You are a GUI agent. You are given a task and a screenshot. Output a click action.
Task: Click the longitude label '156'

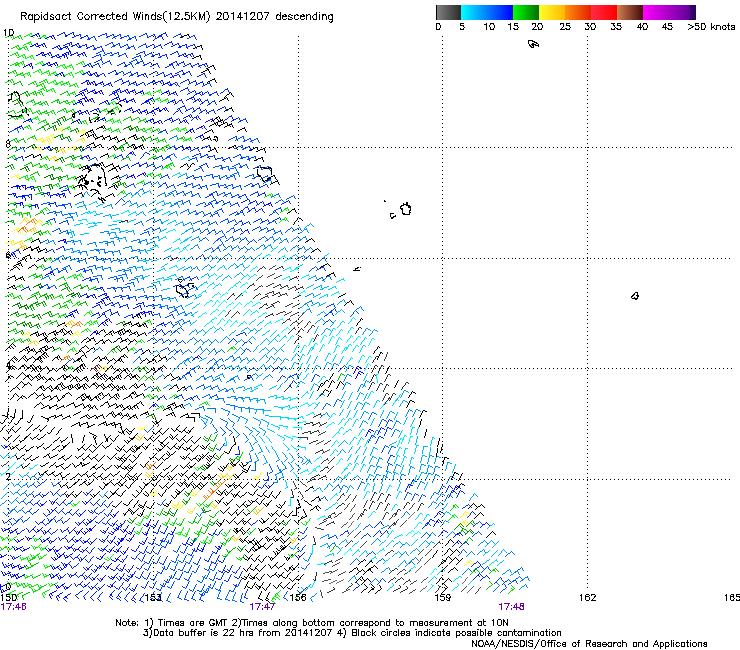(298, 598)
